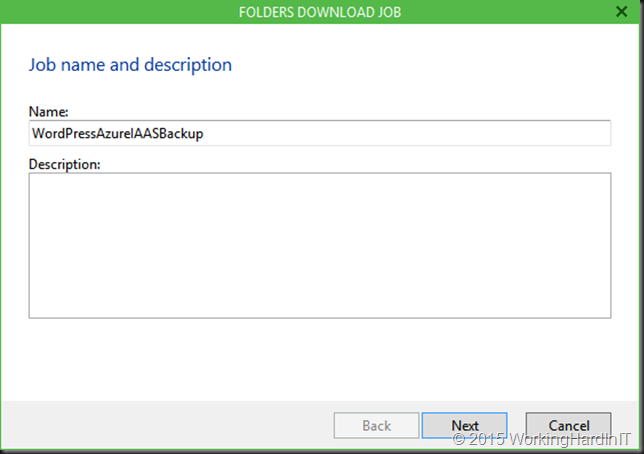The image size is (644, 454).
Task: Click the Cancel button
Action: click(x=568, y=425)
